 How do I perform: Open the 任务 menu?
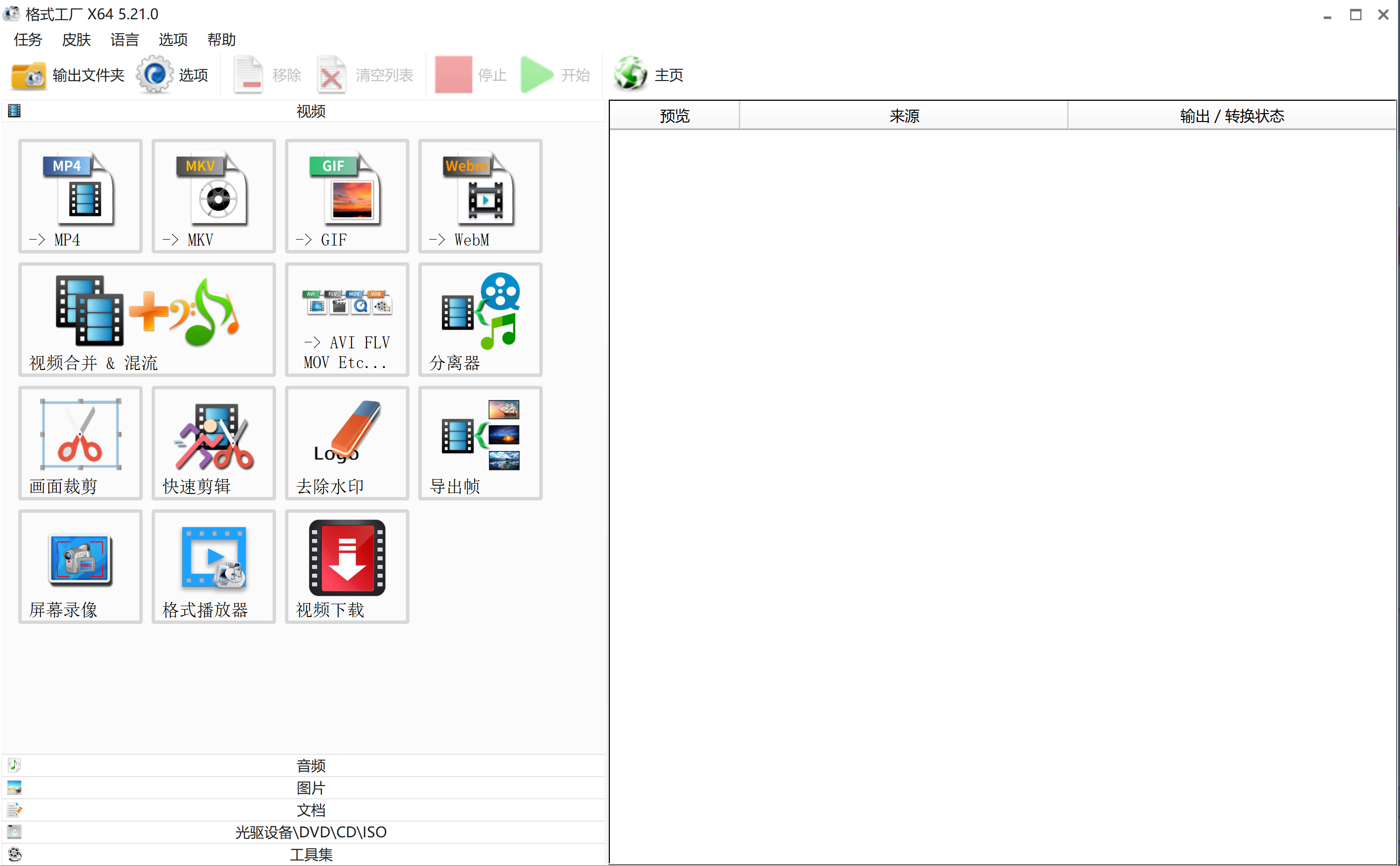tap(28, 40)
